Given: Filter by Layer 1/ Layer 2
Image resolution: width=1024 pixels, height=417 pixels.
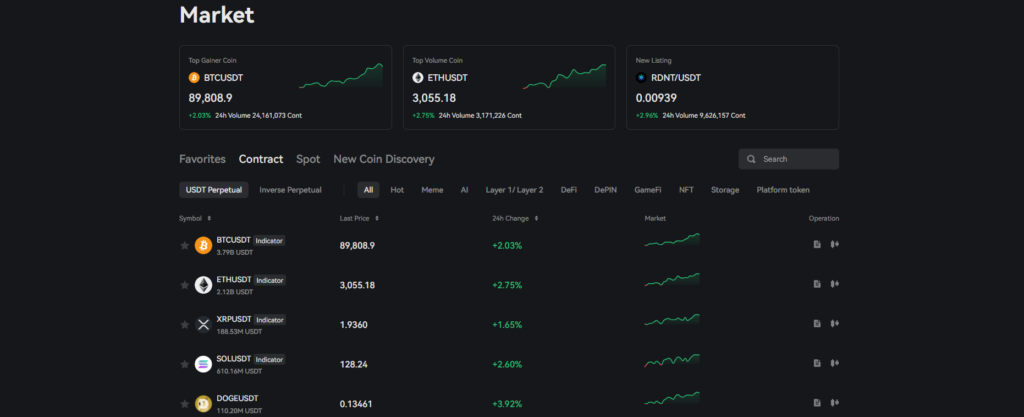Looking at the screenshot, I should (515, 190).
